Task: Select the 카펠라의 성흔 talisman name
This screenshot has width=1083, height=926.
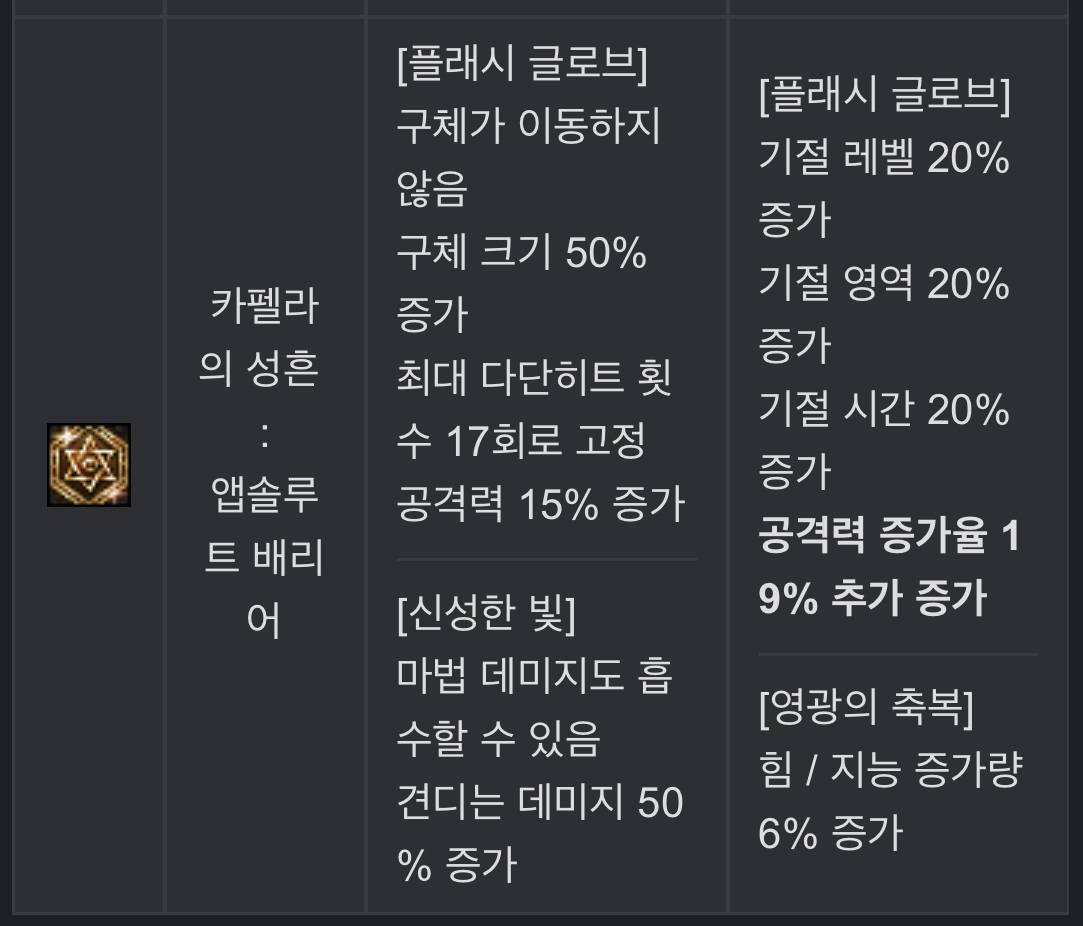Action: tap(260, 336)
